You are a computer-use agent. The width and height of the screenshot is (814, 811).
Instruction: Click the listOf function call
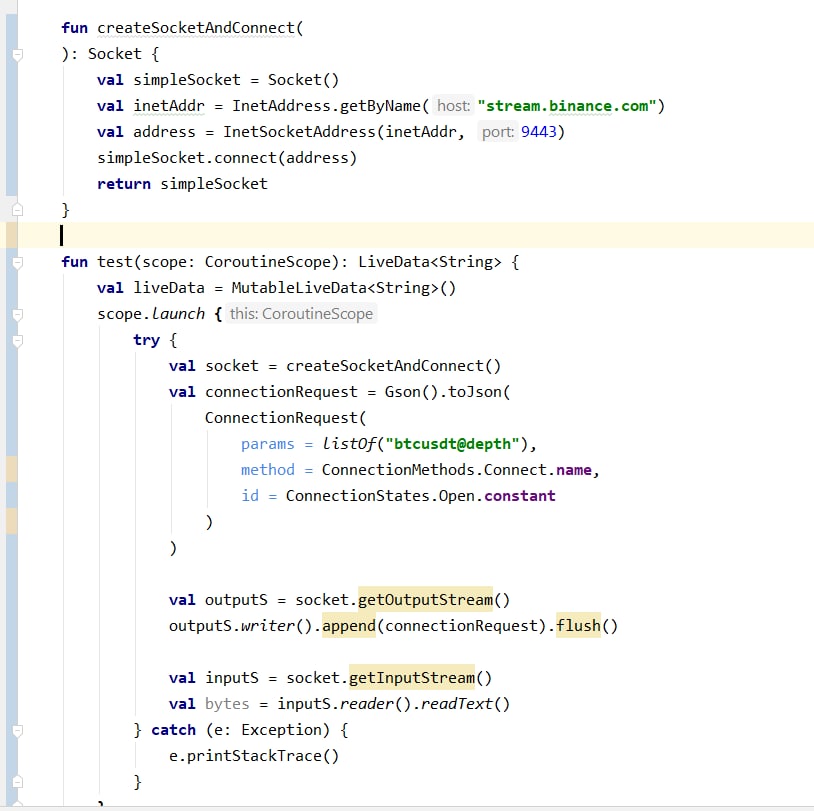[348, 443]
